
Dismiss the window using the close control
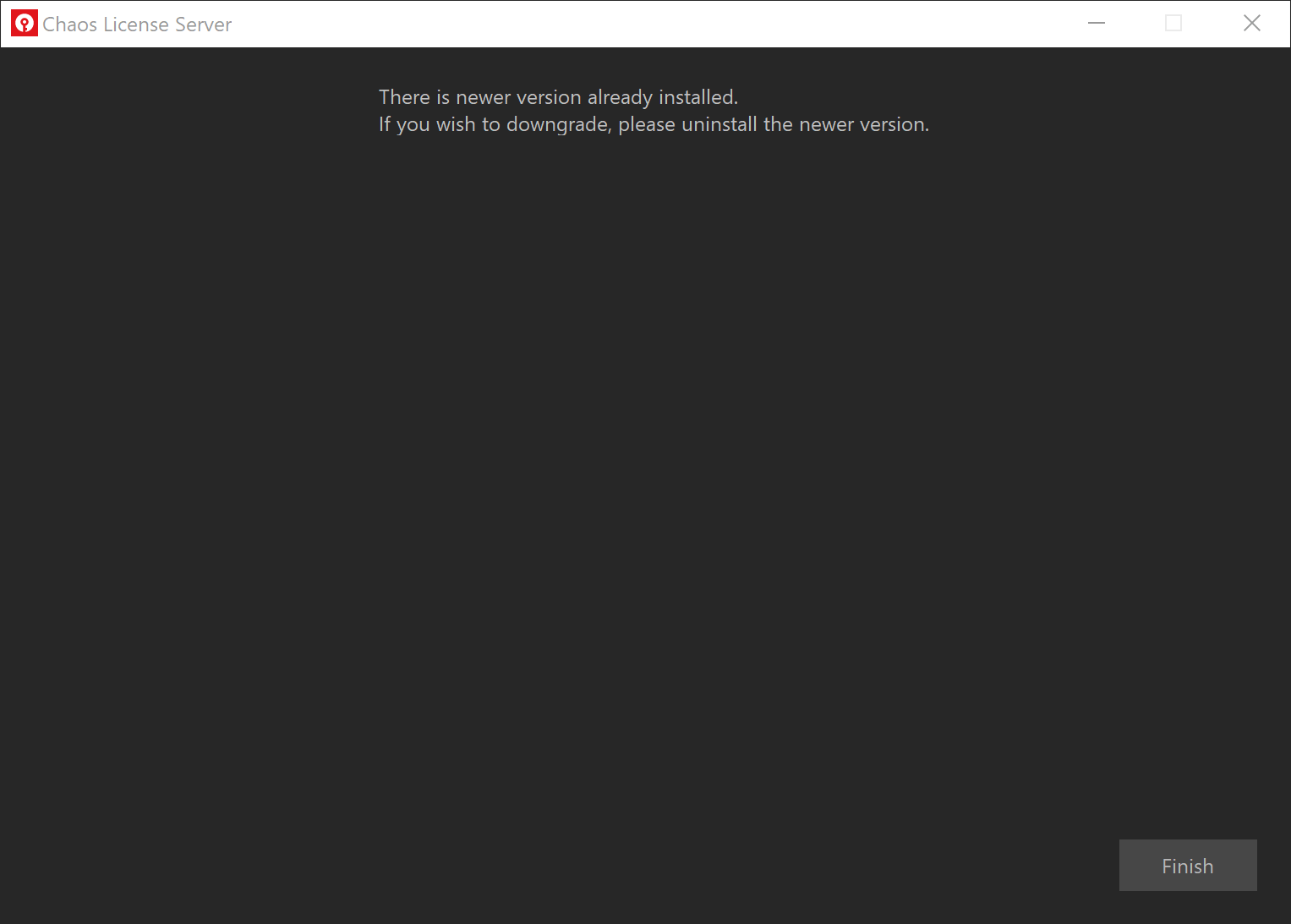(x=1252, y=23)
